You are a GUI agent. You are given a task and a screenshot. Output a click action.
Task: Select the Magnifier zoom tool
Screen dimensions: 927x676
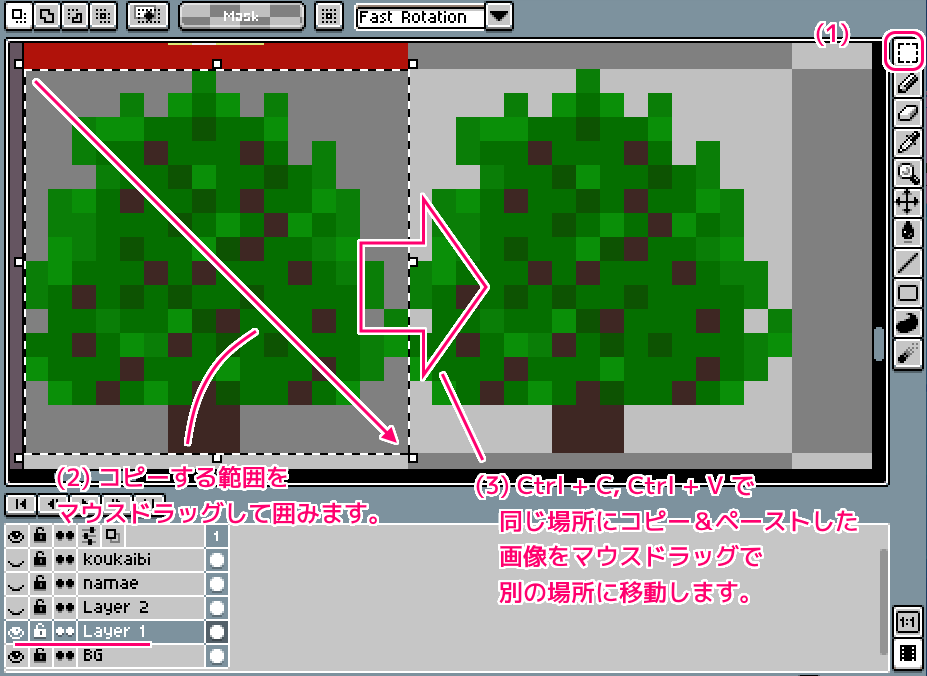click(x=908, y=171)
